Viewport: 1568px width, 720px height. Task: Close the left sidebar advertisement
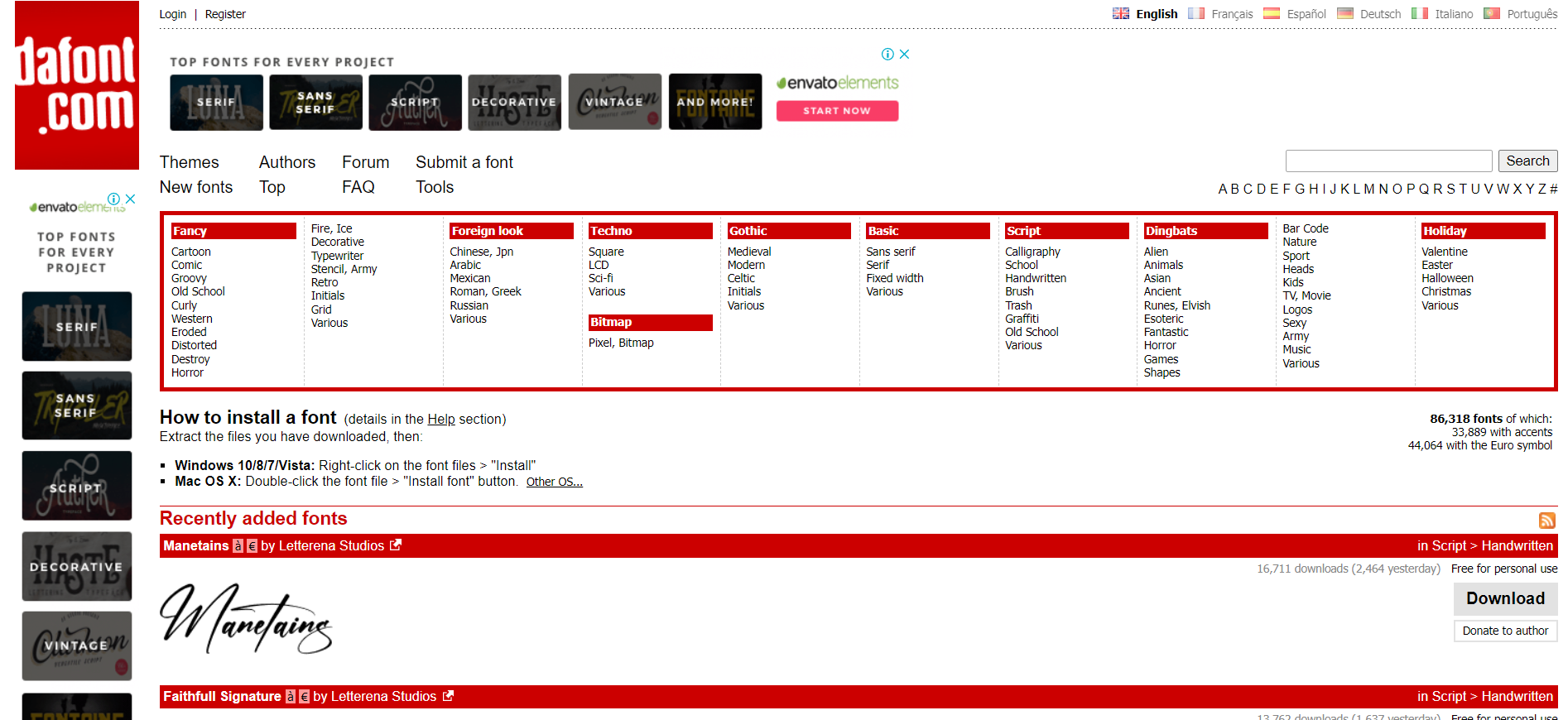130,199
